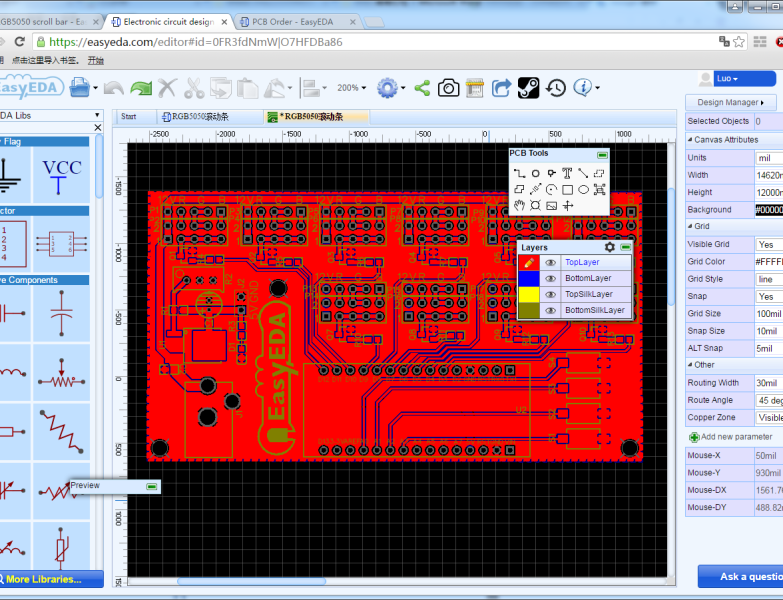783x600 pixels.
Task: Toggle visibility eye of BottomSilkLayer
Action: click(x=550, y=310)
